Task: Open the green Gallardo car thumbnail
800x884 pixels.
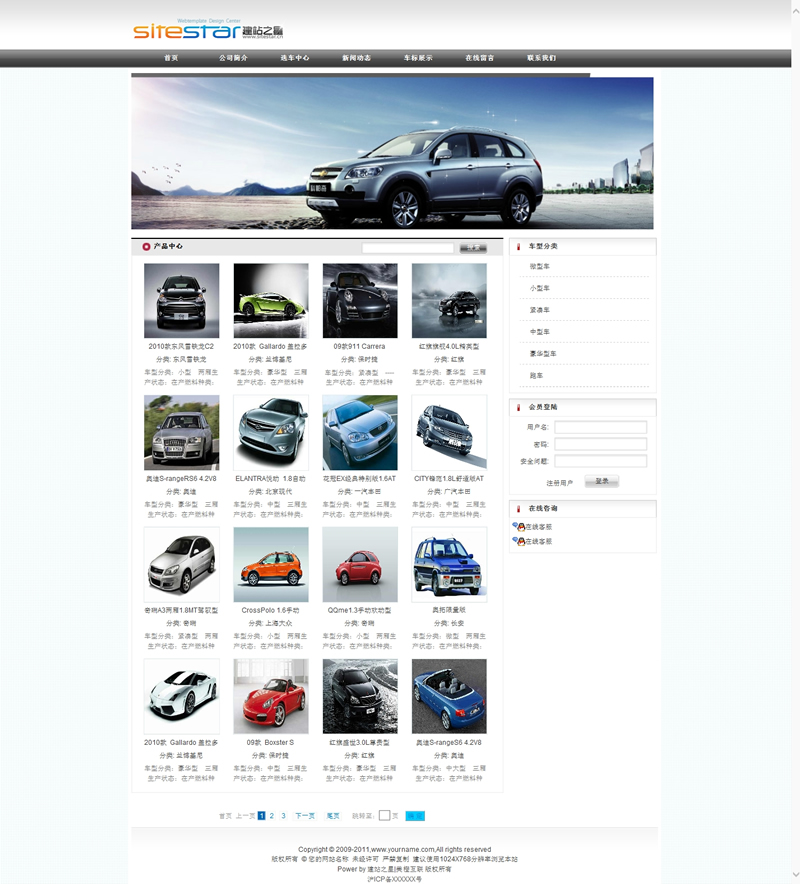Action: [271, 301]
